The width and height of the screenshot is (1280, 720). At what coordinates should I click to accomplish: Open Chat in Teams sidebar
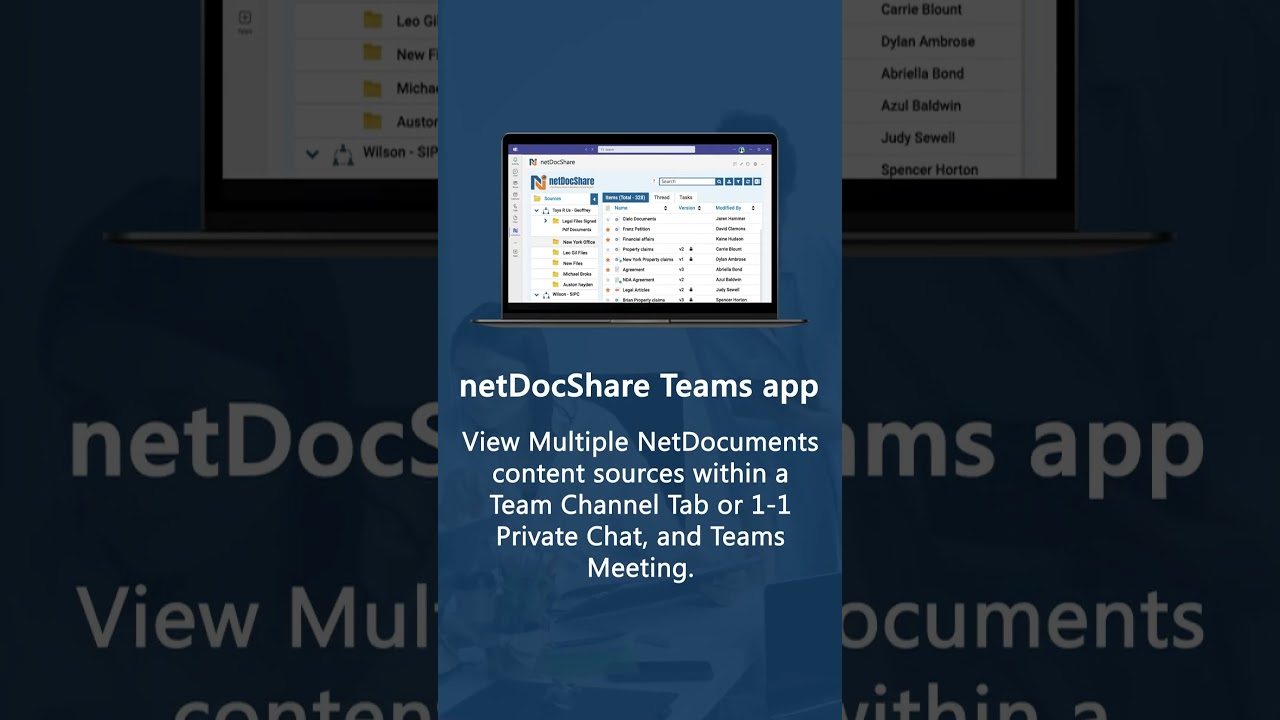point(515,172)
